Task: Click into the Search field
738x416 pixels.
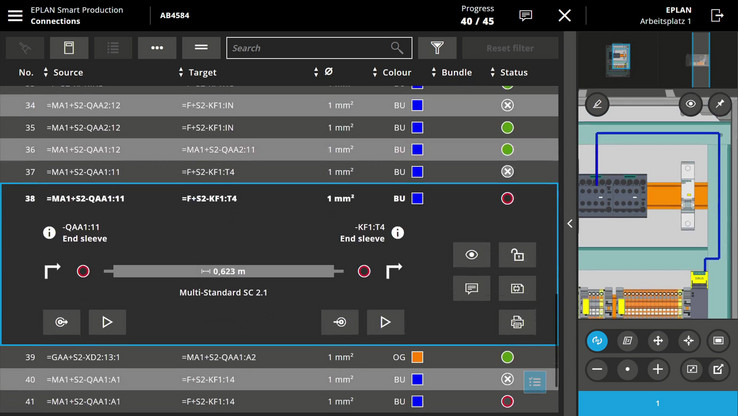Action: (310, 48)
